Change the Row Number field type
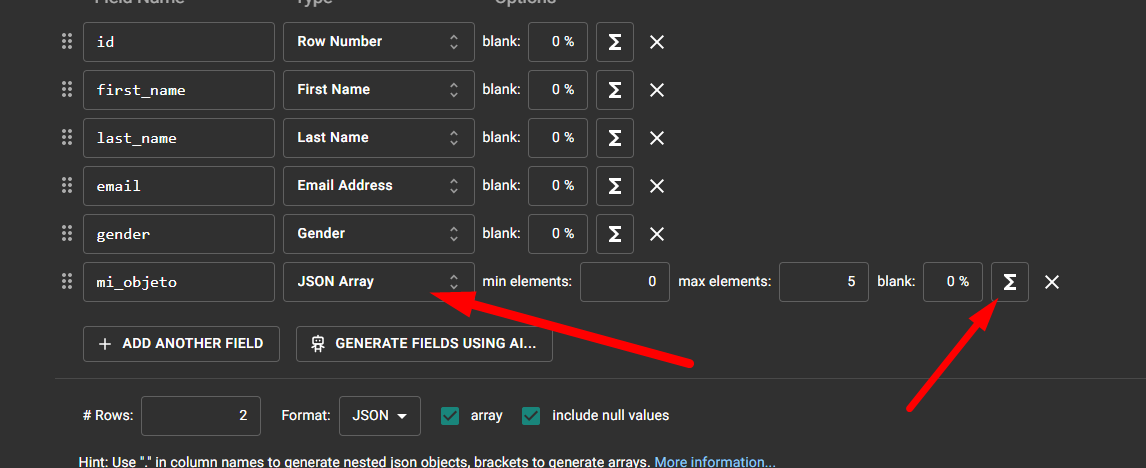Screen dimensions: 1146x468 [x=378, y=42]
